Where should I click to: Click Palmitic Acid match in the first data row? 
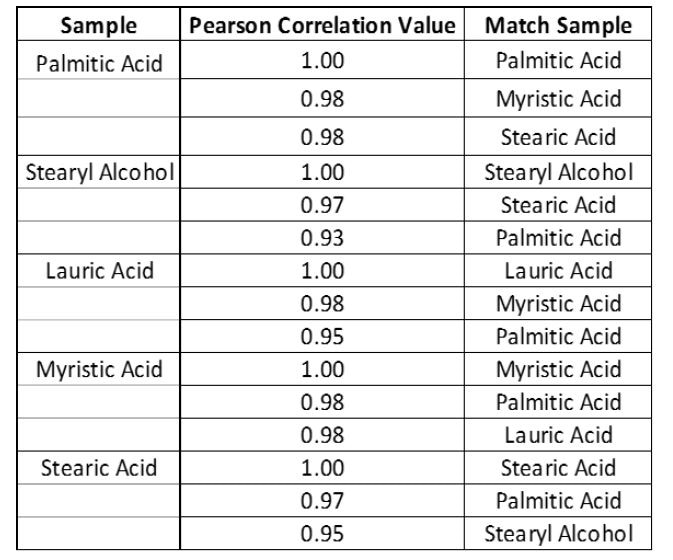click(x=558, y=61)
